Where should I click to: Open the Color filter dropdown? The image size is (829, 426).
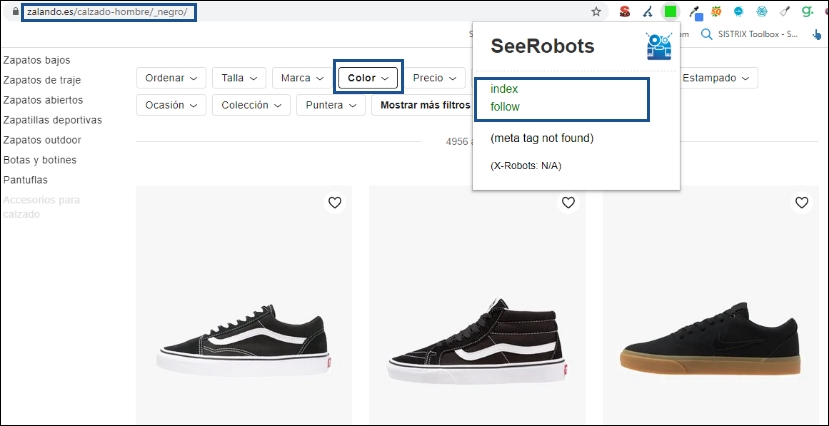coord(369,78)
